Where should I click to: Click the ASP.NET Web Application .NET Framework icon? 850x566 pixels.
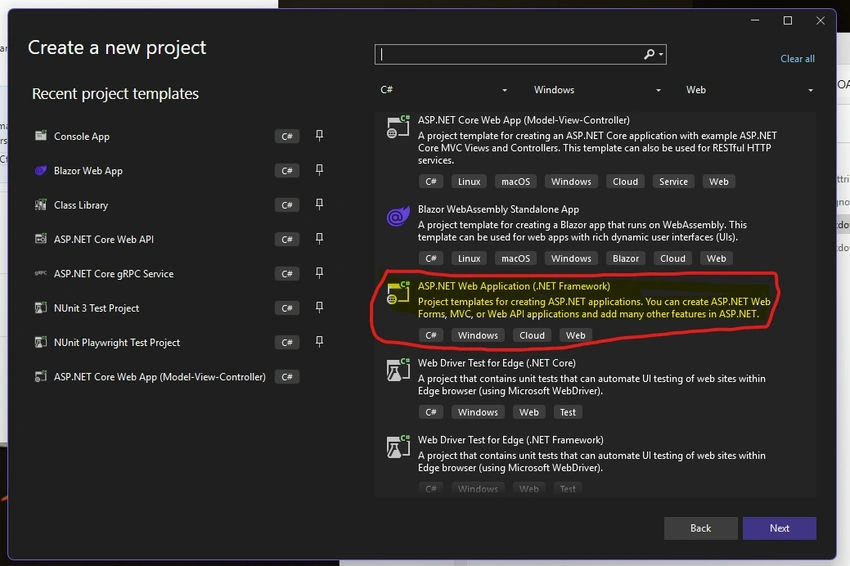398,293
